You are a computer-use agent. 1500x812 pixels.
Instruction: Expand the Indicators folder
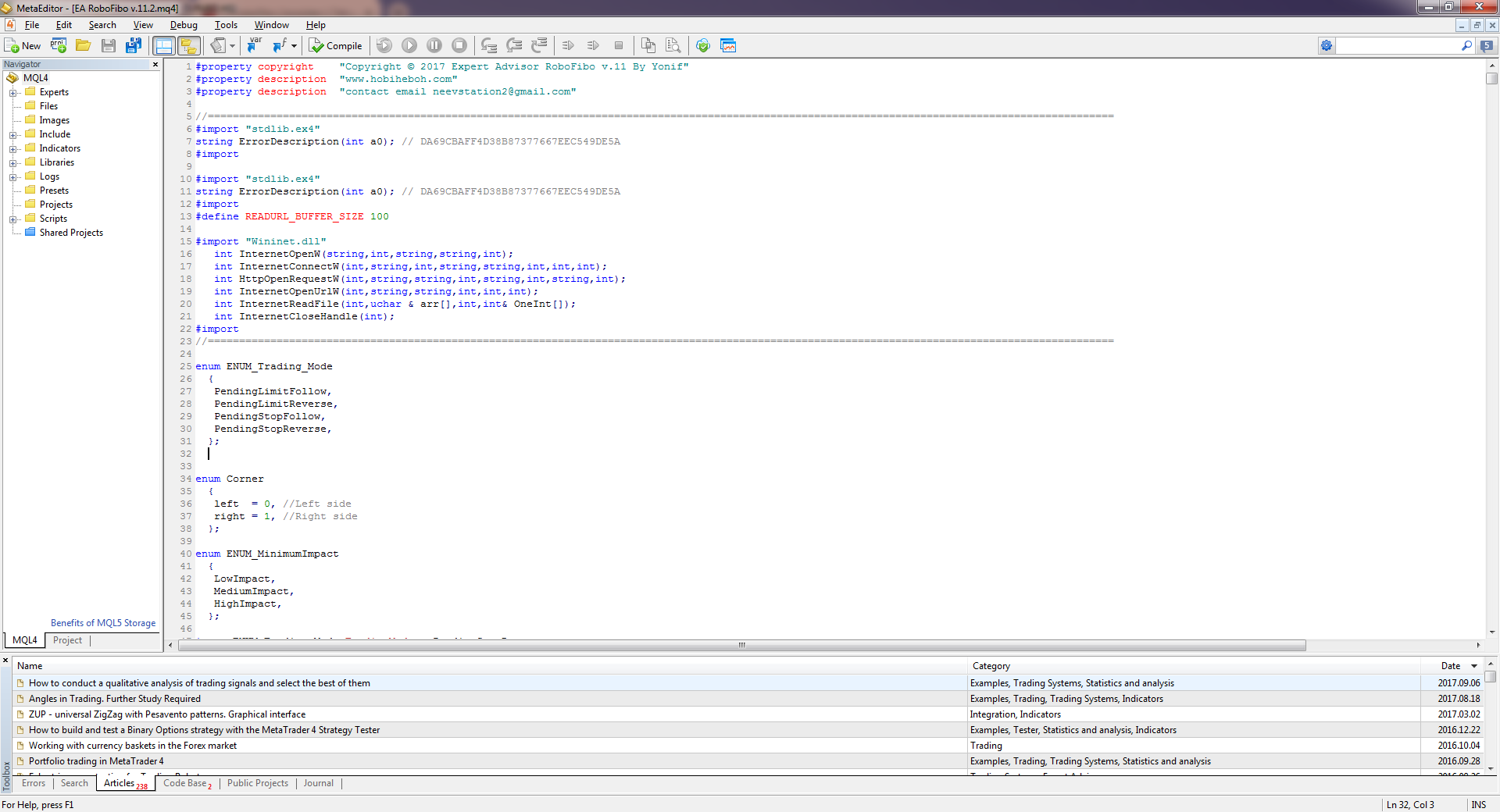coord(13,149)
